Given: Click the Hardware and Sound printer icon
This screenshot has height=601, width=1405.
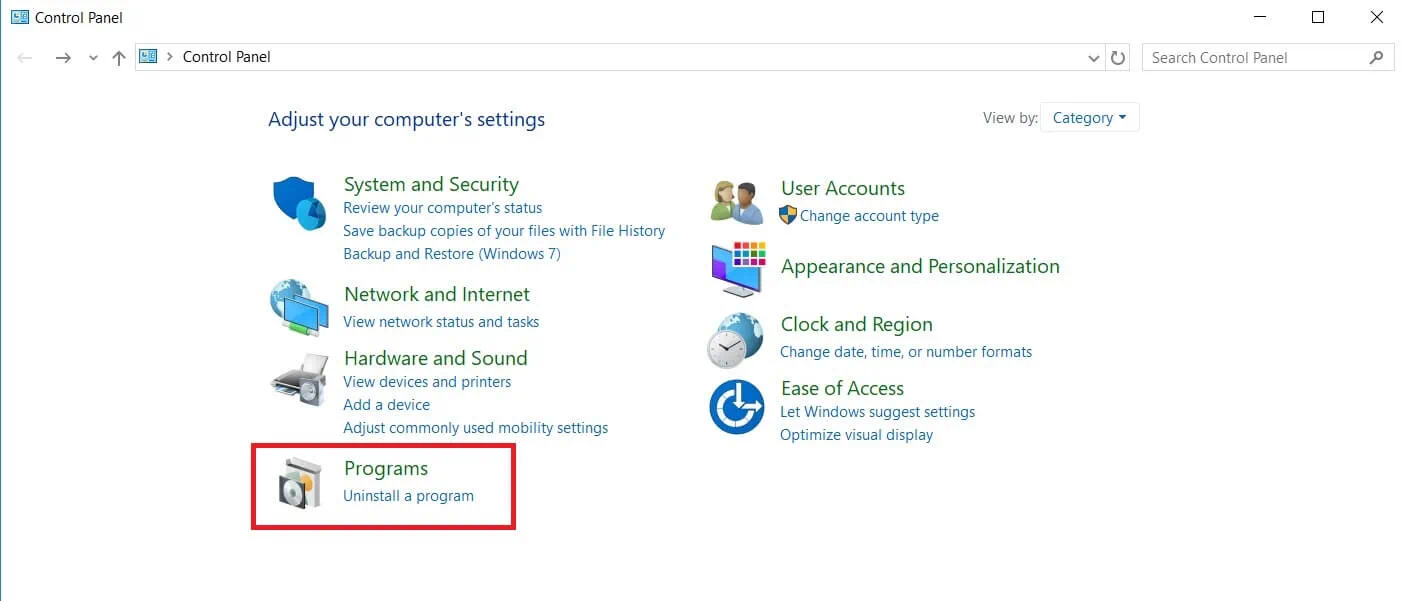Looking at the screenshot, I should [x=299, y=378].
